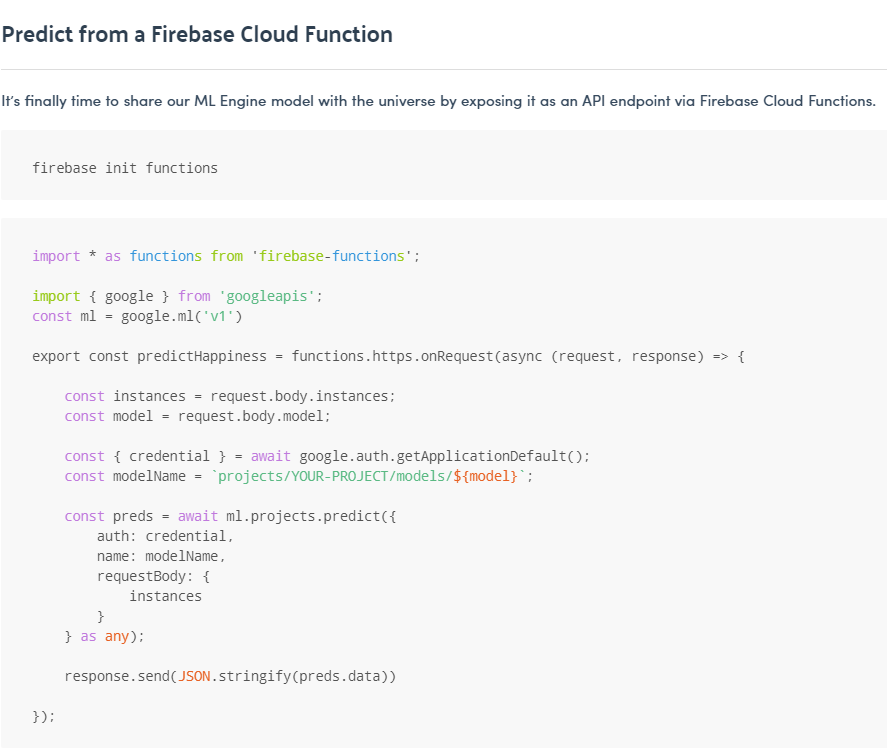Click the 'request.body.instances' expression
The width and height of the screenshot is (887, 748).
pyautogui.click(x=302, y=396)
